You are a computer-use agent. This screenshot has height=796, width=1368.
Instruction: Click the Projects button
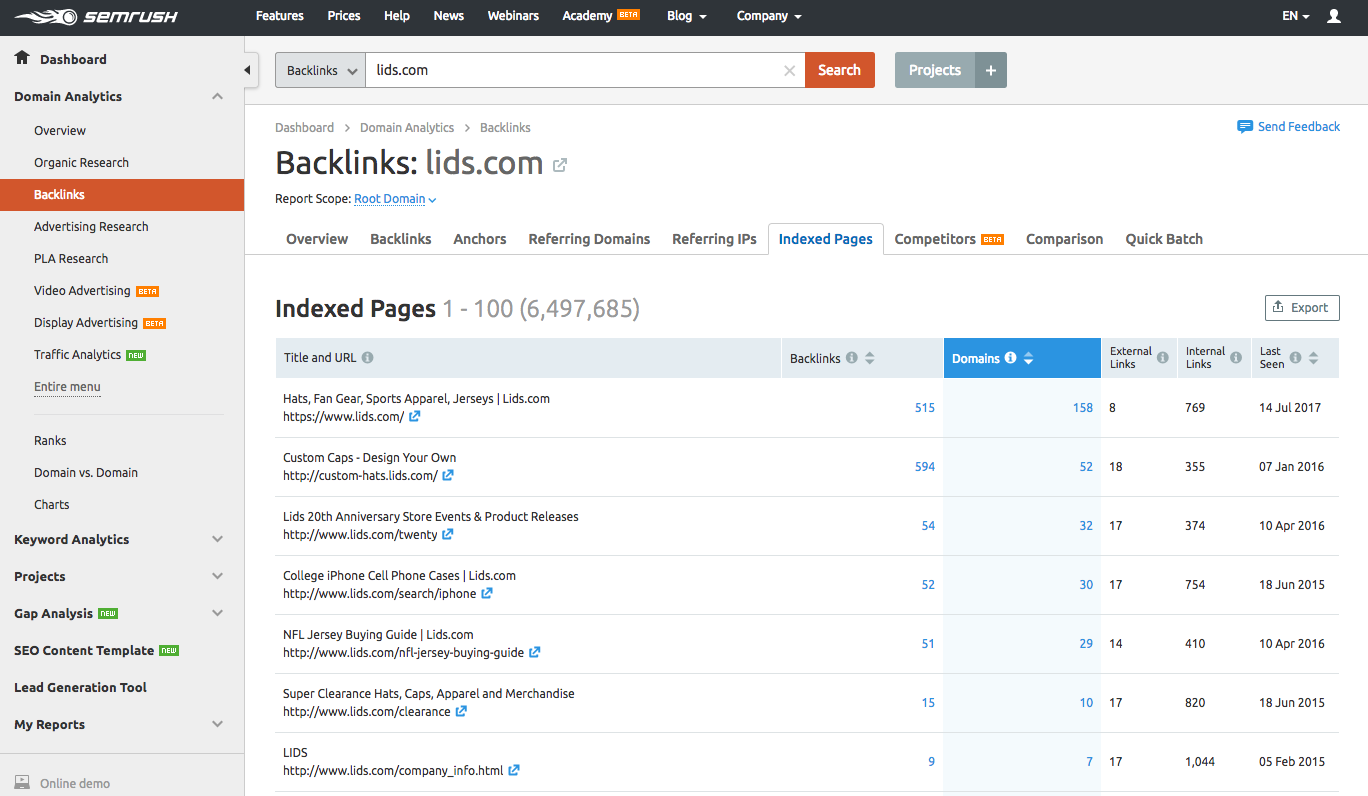tap(935, 70)
